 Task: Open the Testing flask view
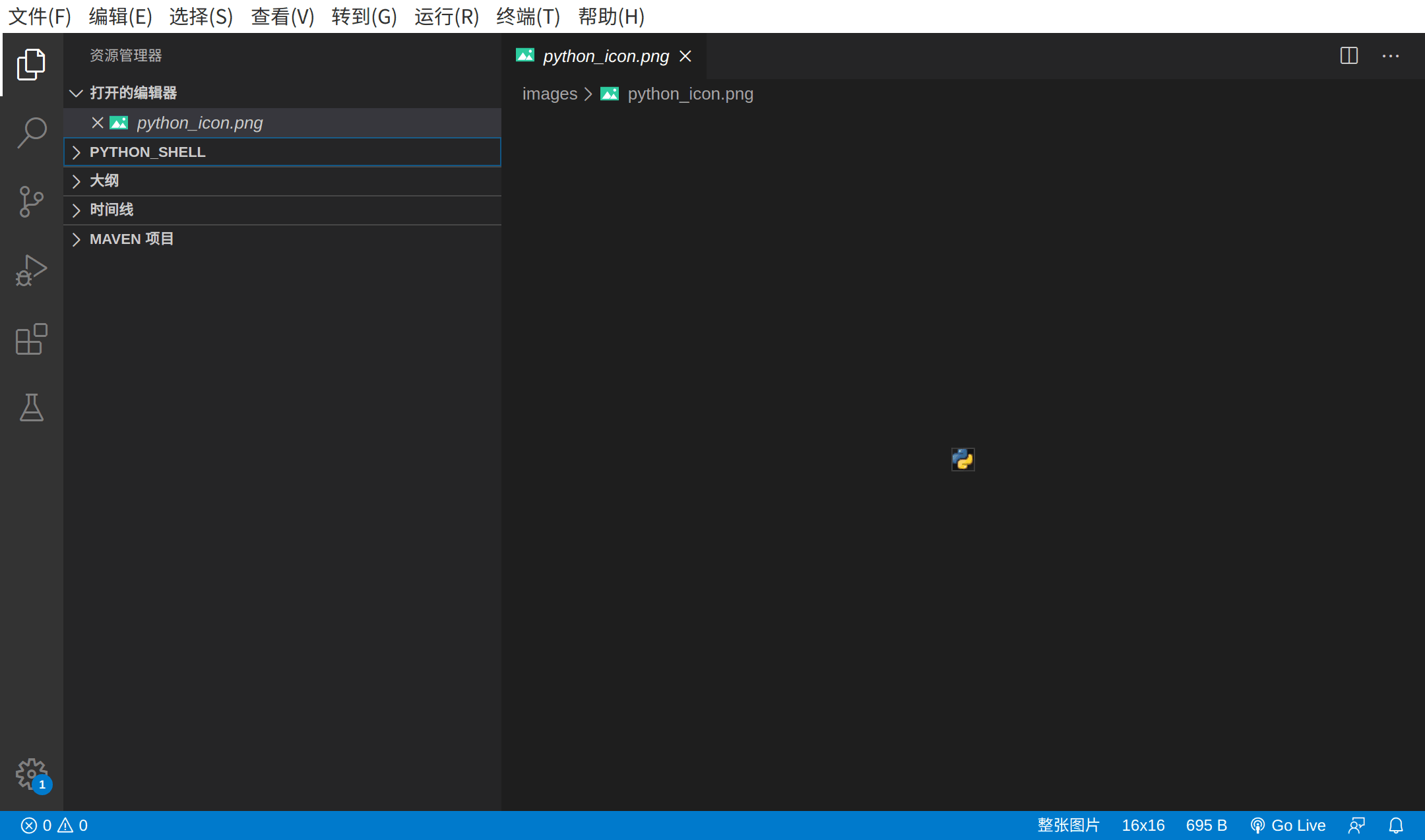pos(31,407)
